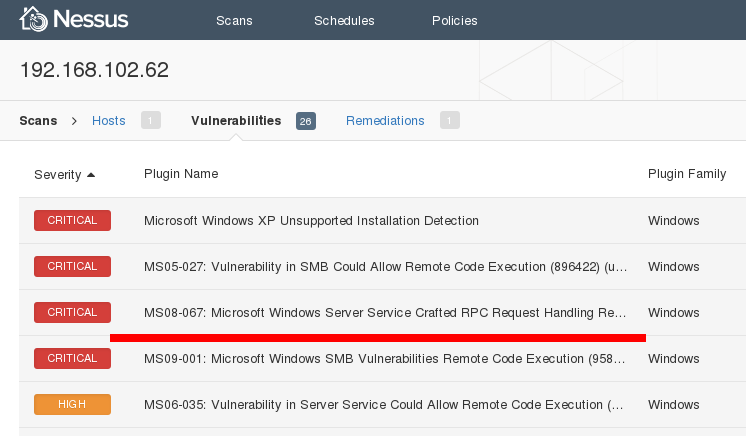Open the Policies menu
The width and height of the screenshot is (746, 436).
(454, 20)
